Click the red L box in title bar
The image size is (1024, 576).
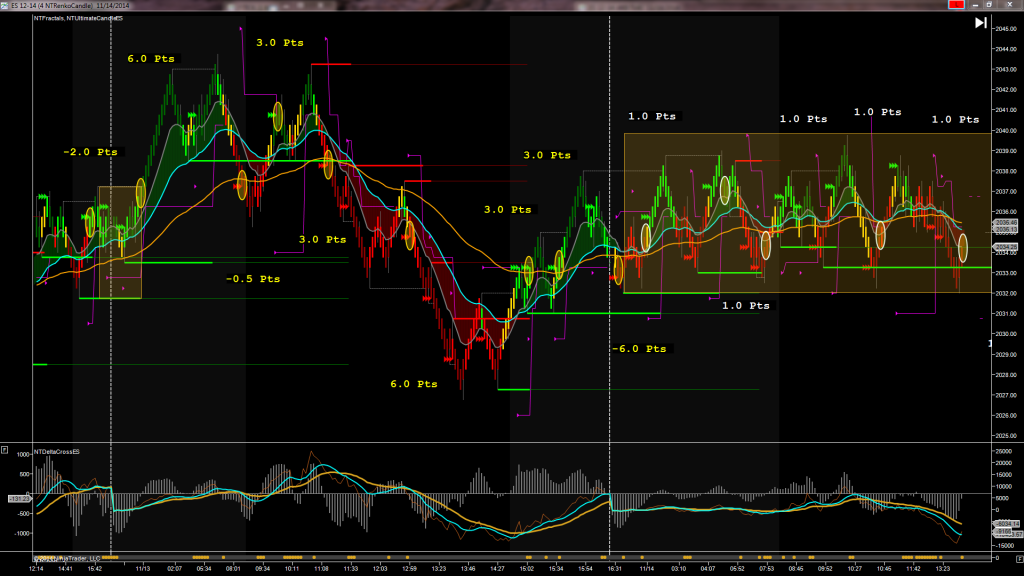click(956, 5)
